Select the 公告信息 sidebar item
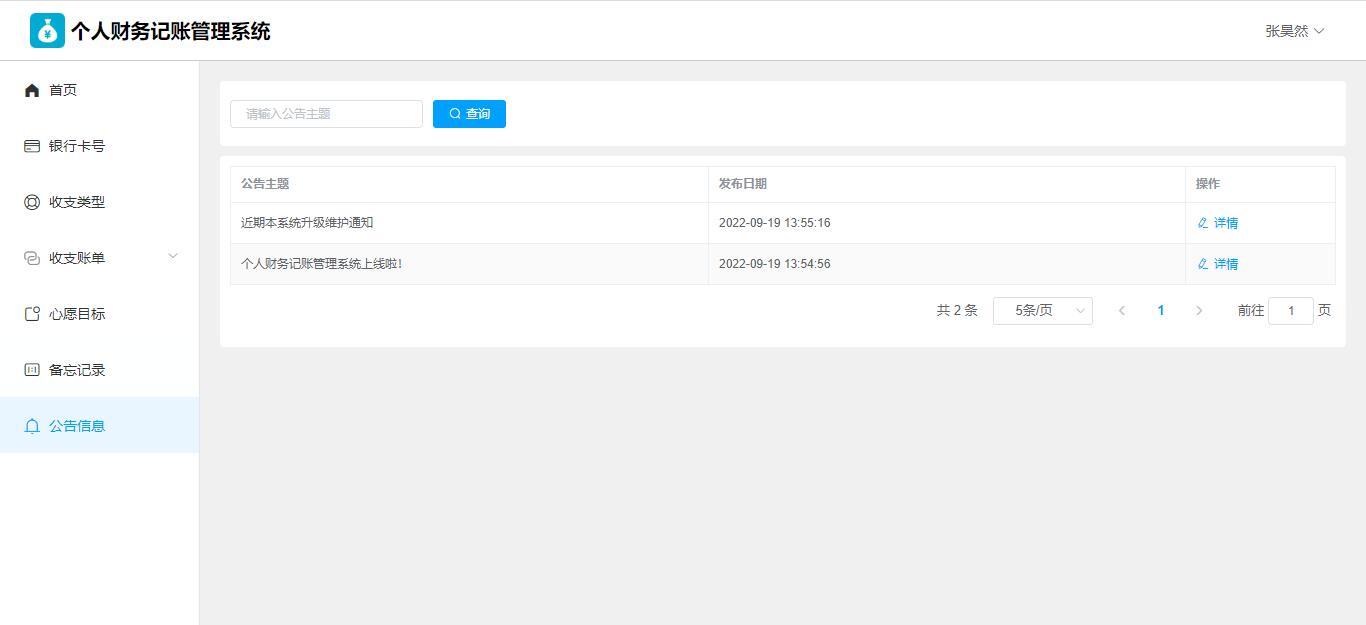 click(99, 425)
